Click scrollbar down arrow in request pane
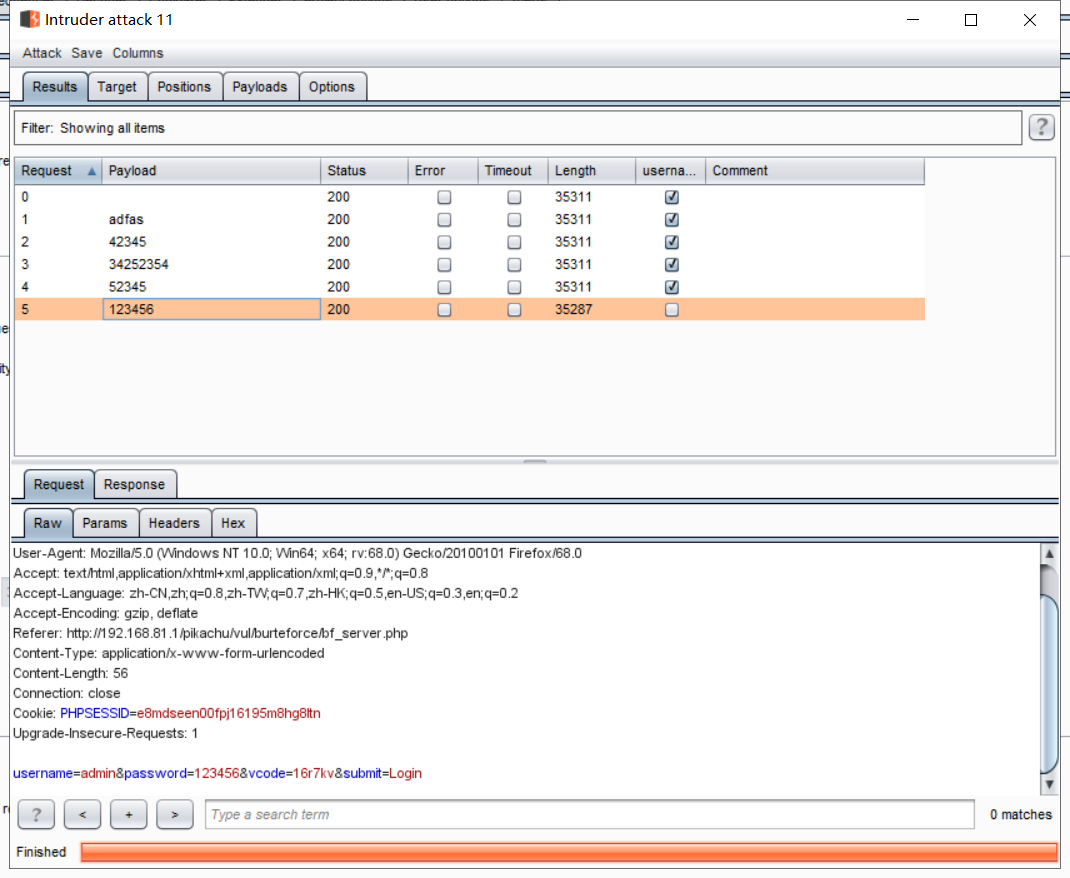The height and width of the screenshot is (878, 1070). [x=1049, y=785]
